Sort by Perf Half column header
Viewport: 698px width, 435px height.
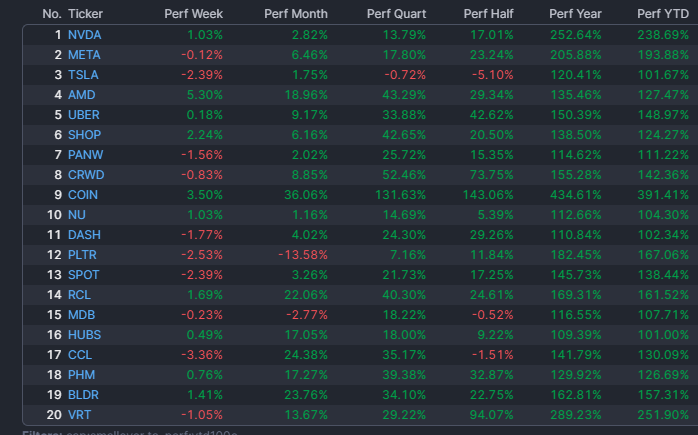[x=488, y=14]
